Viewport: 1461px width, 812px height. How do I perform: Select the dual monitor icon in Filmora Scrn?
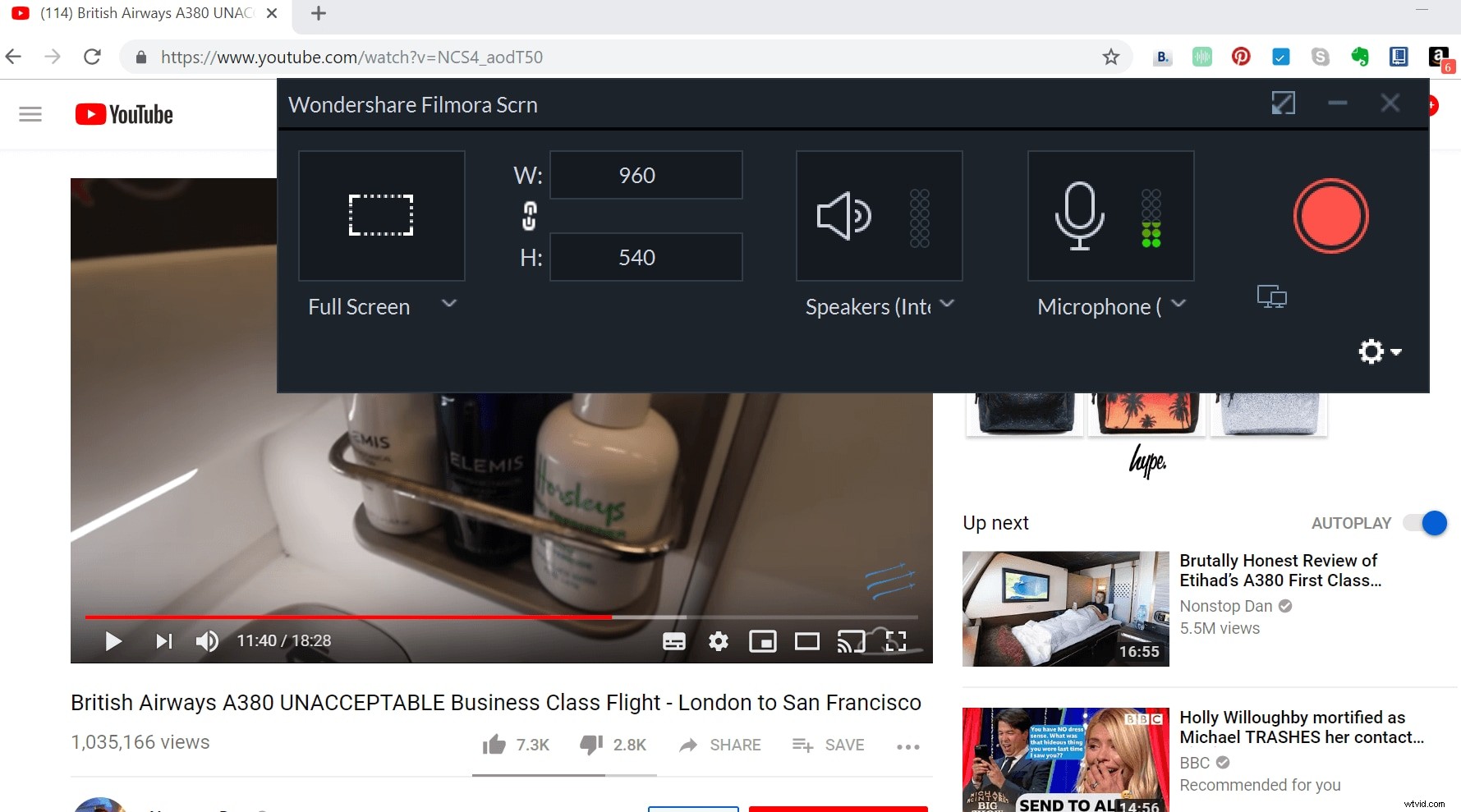1271,296
